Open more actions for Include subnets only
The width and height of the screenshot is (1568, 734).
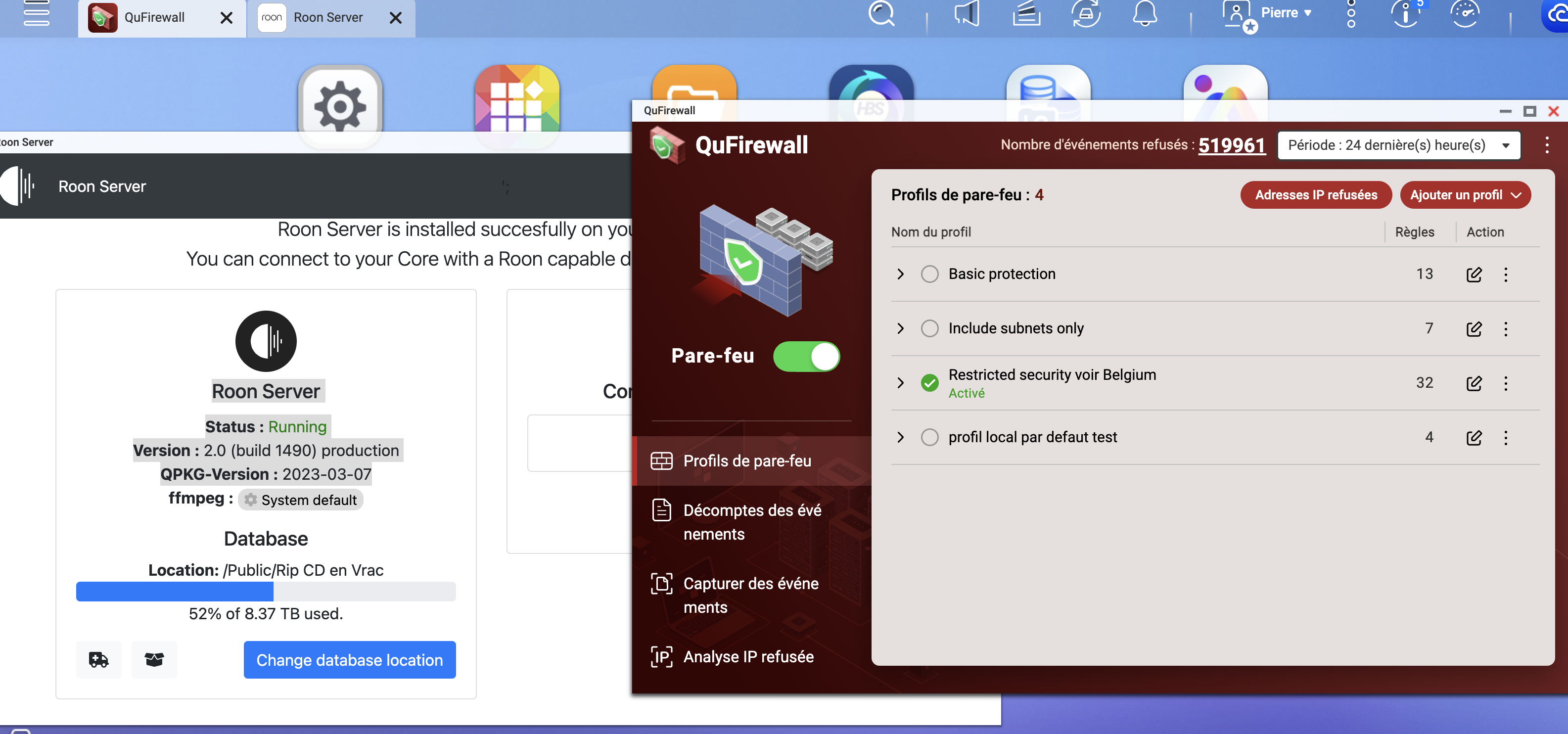pos(1506,328)
